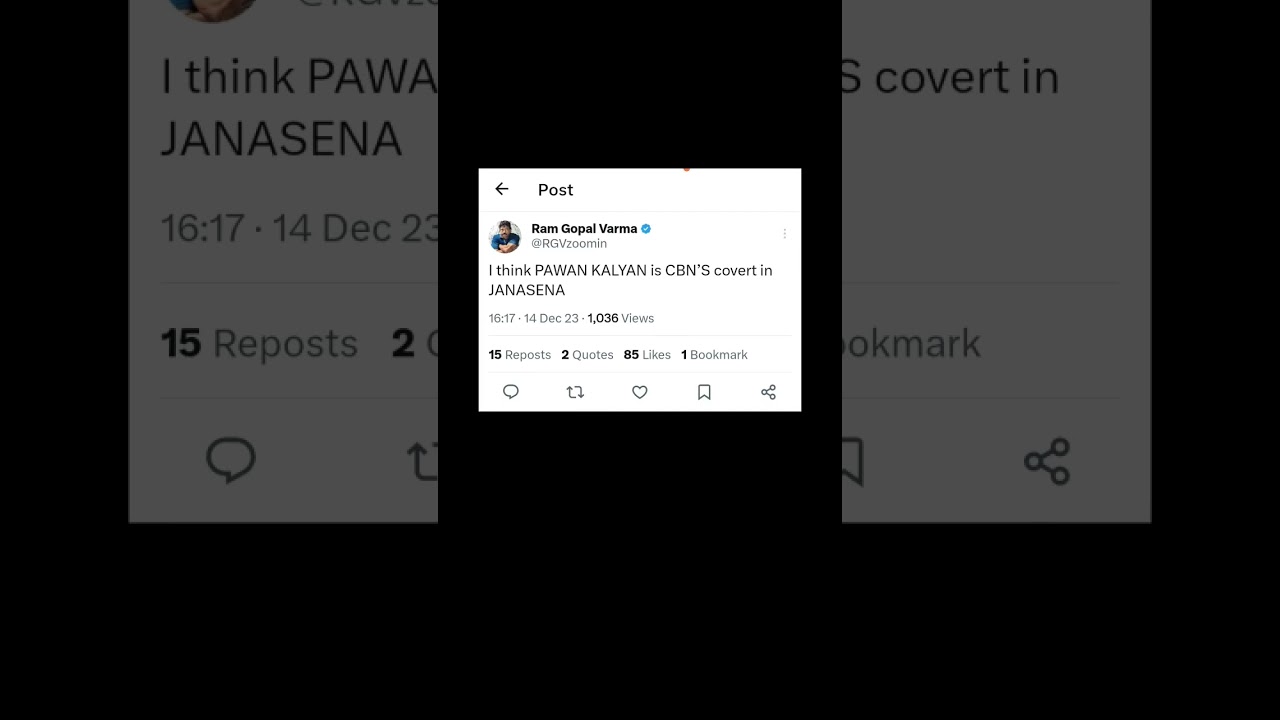The height and width of the screenshot is (720, 1280).
Task: Toggle the heart like icon
Action: click(x=640, y=392)
